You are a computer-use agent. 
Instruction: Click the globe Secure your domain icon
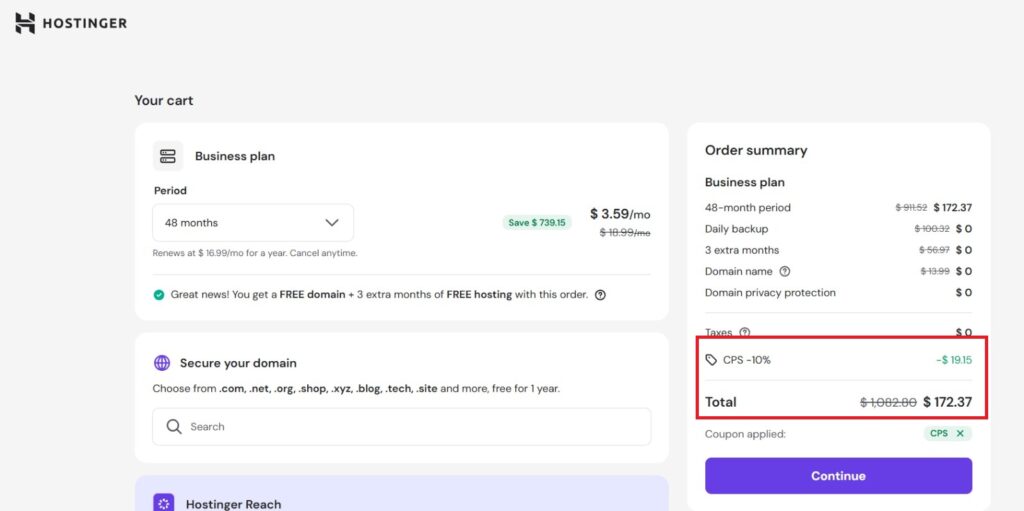(x=162, y=363)
